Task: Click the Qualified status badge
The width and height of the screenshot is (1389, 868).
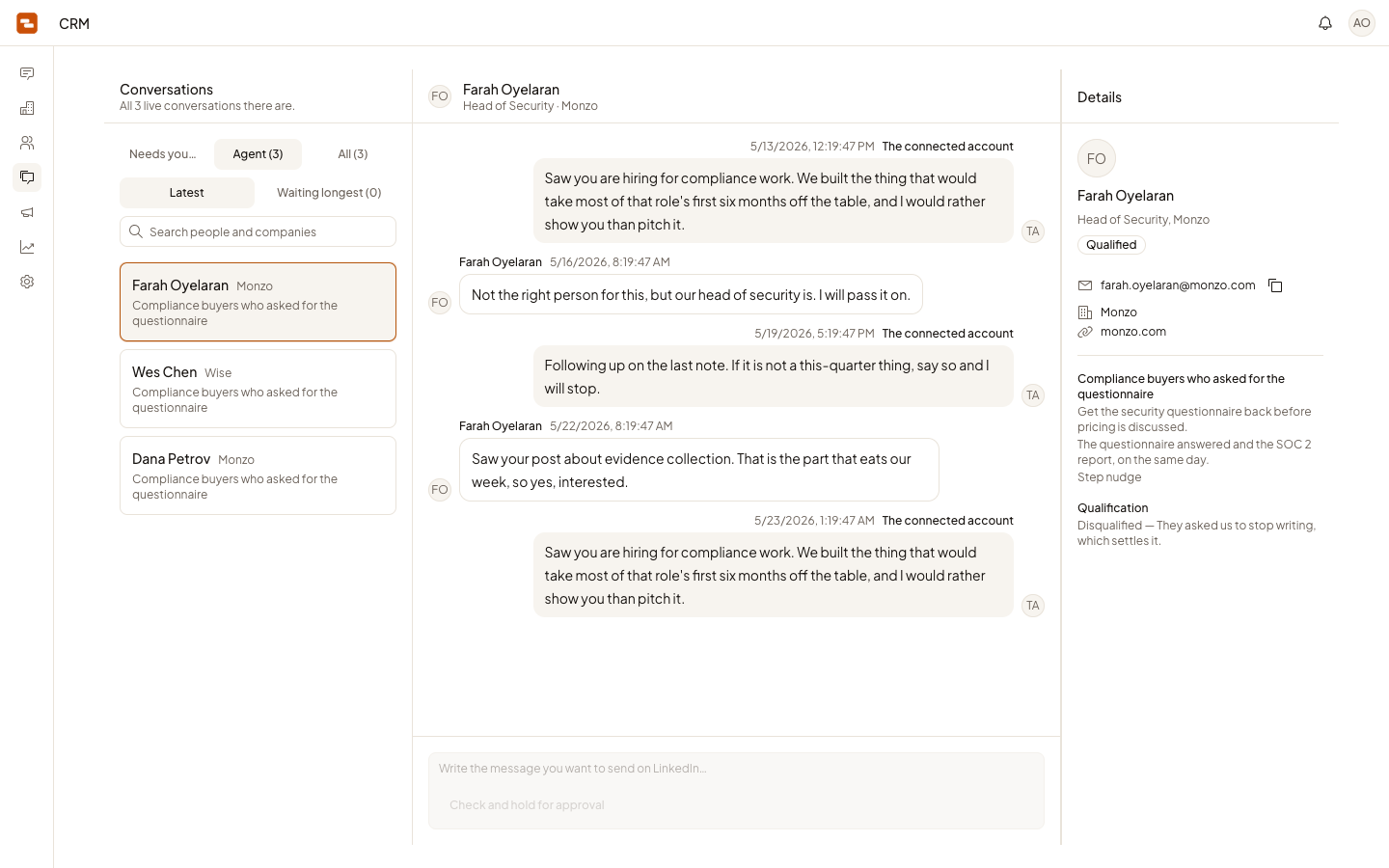Action: 1111,245
